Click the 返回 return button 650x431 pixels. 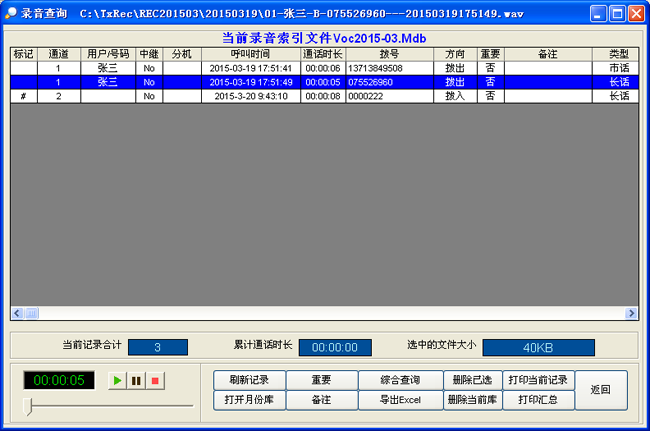point(600,389)
